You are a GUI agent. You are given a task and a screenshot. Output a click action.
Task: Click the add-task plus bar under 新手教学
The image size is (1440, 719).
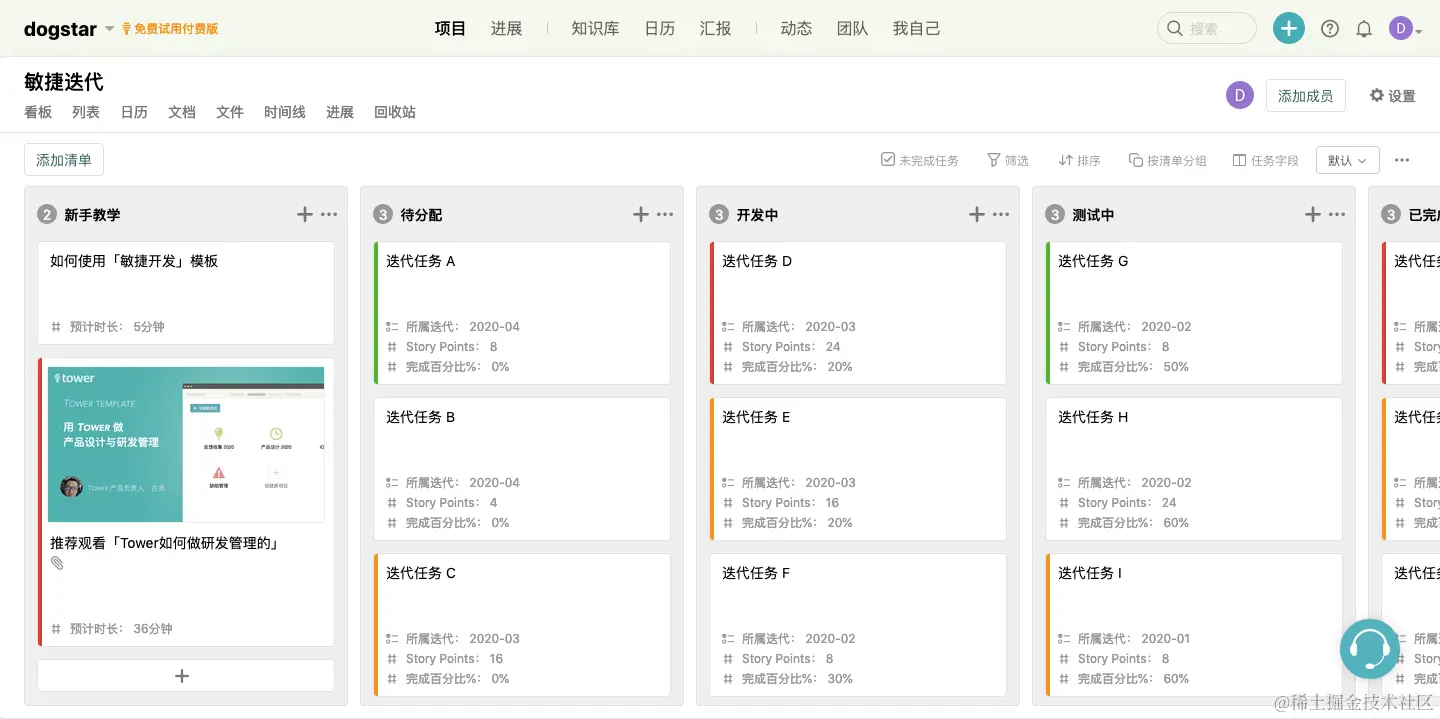click(x=186, y=676)
